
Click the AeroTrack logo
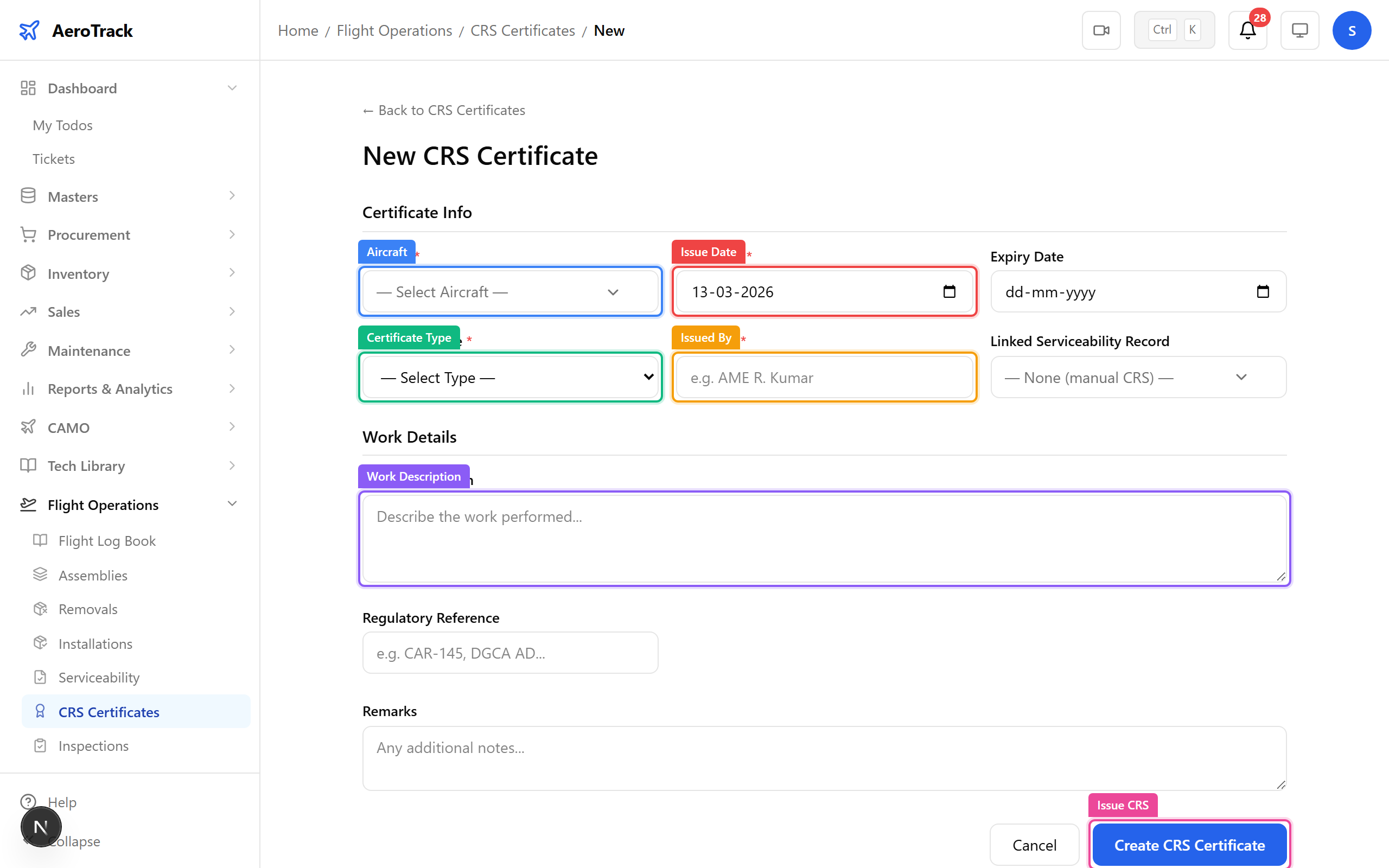pyautogui.click(x=75, y=30)
